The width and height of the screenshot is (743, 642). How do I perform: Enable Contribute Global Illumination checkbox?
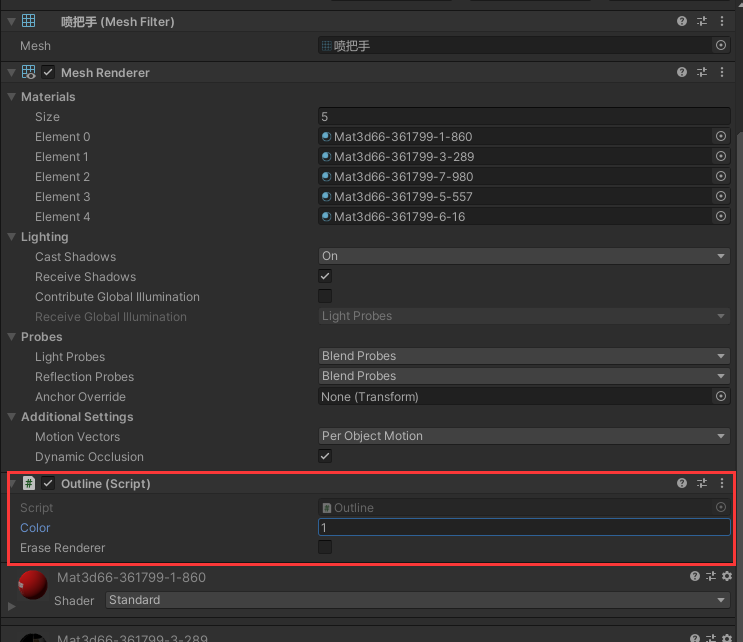[x=325, y=296]
